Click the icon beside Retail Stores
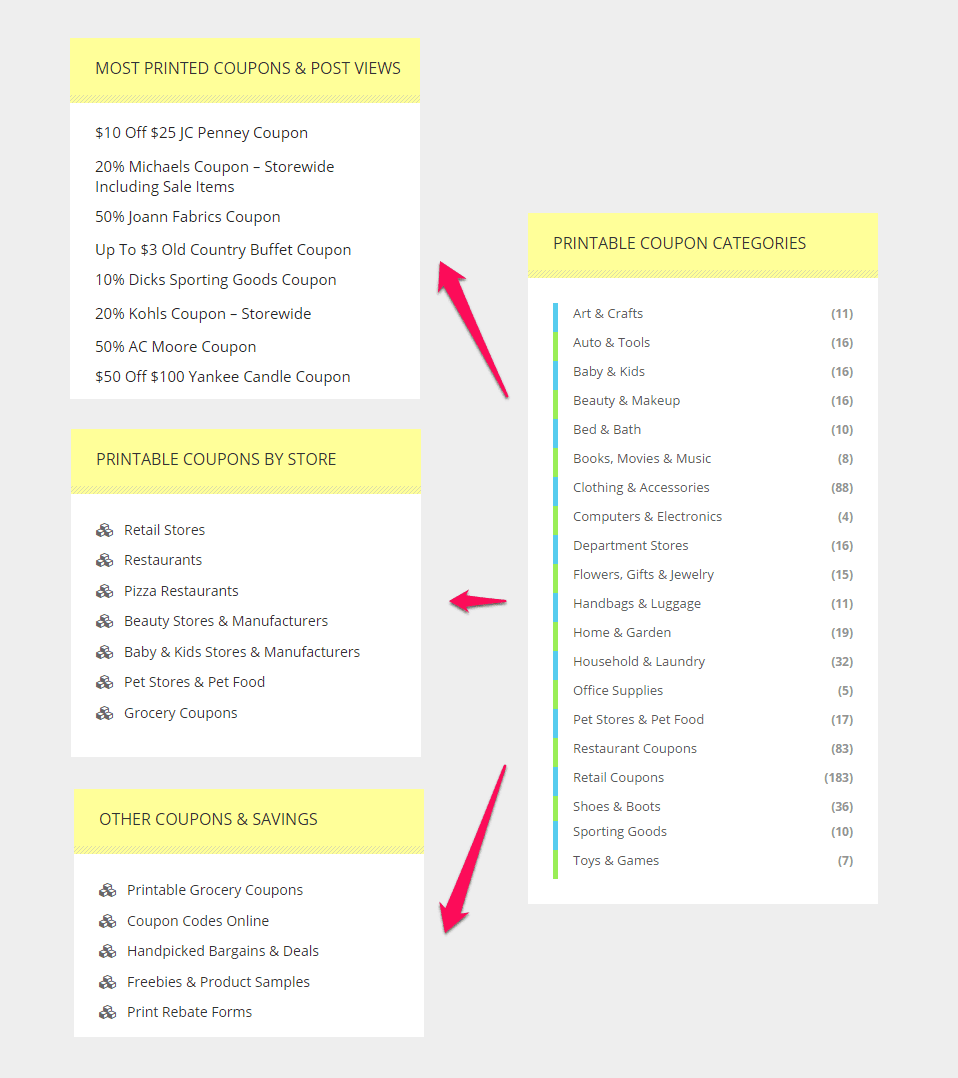 [104, 530]
